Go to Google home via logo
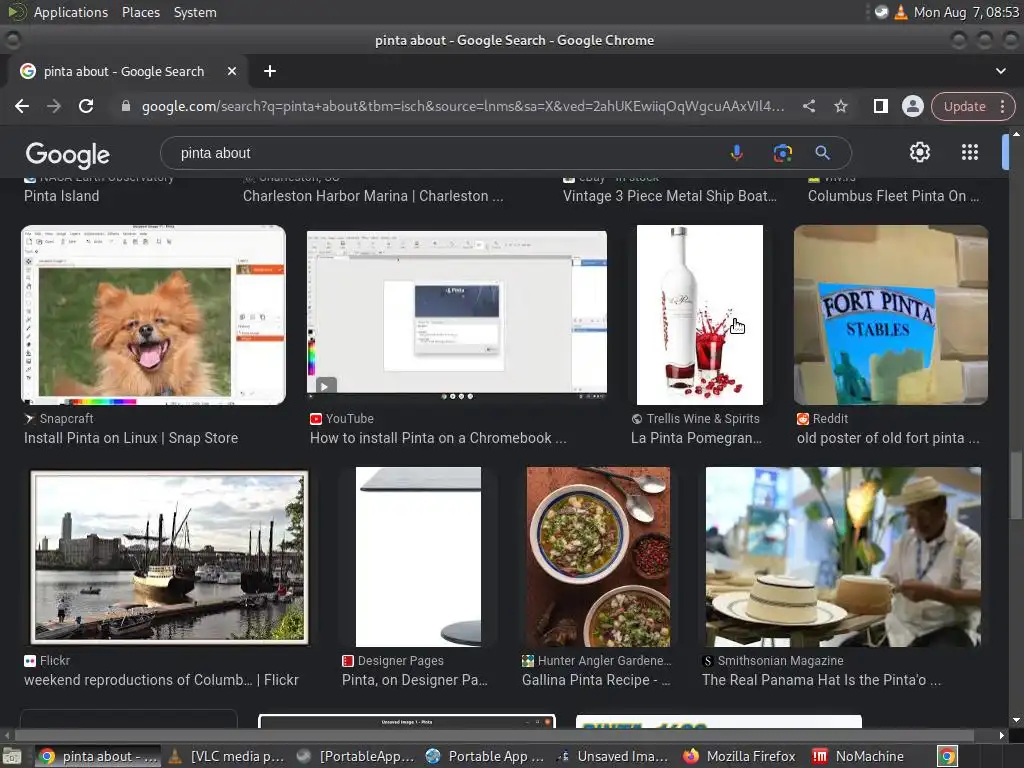 [68, 154]
